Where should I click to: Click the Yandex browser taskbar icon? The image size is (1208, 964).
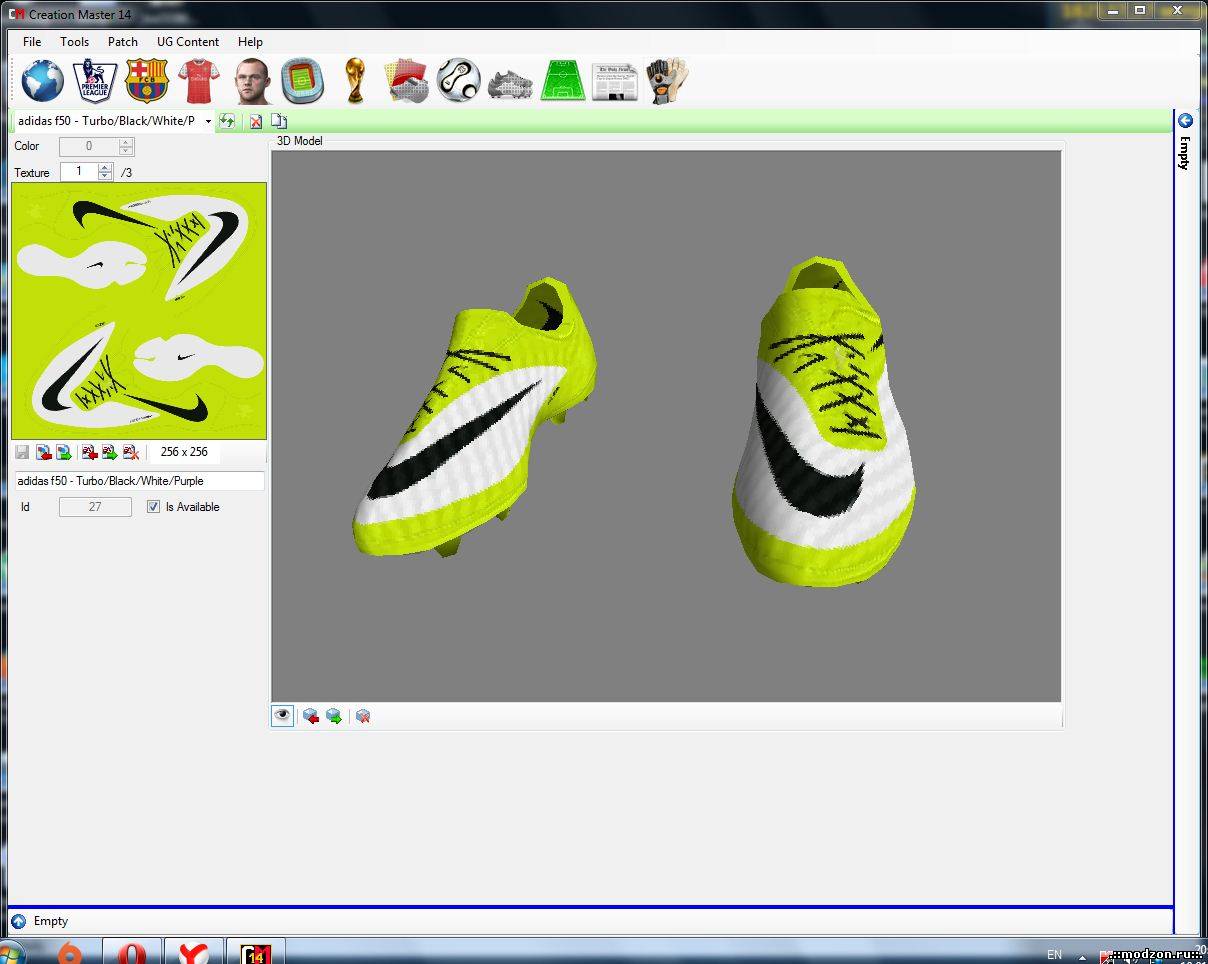pyautogui.click(x=193, y=952)
